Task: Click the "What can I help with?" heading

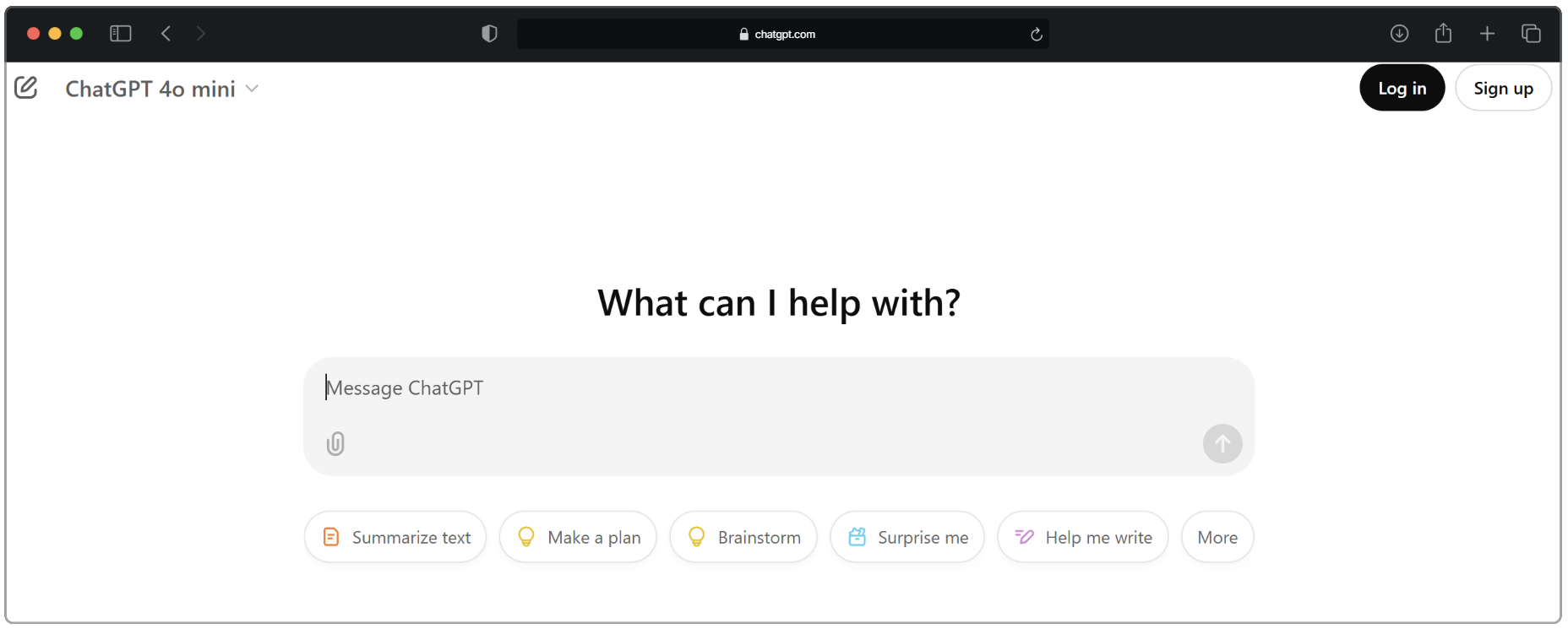Action: 779,303
